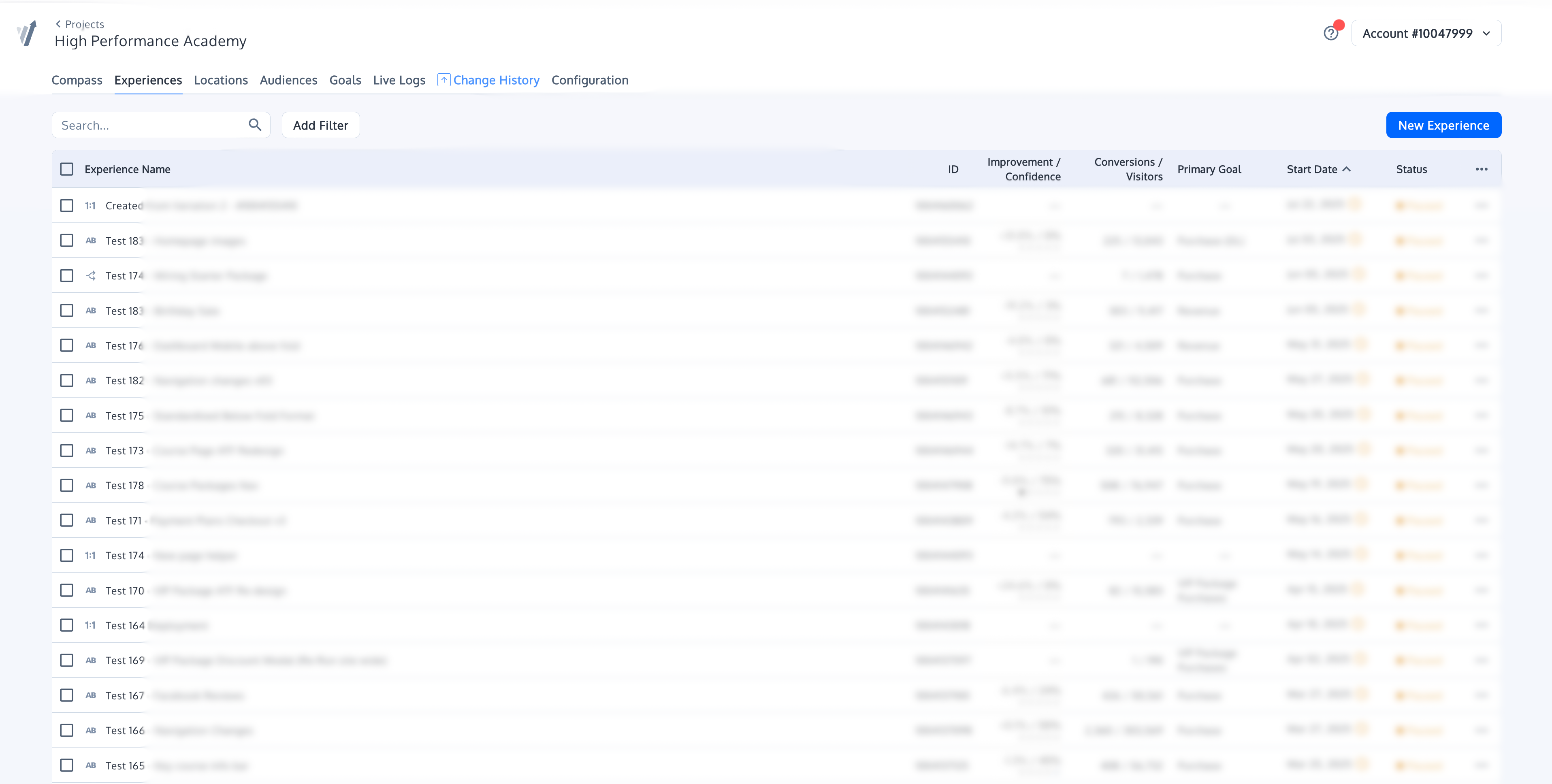Toggle the select-all experiences checkbox

[67, 169]
